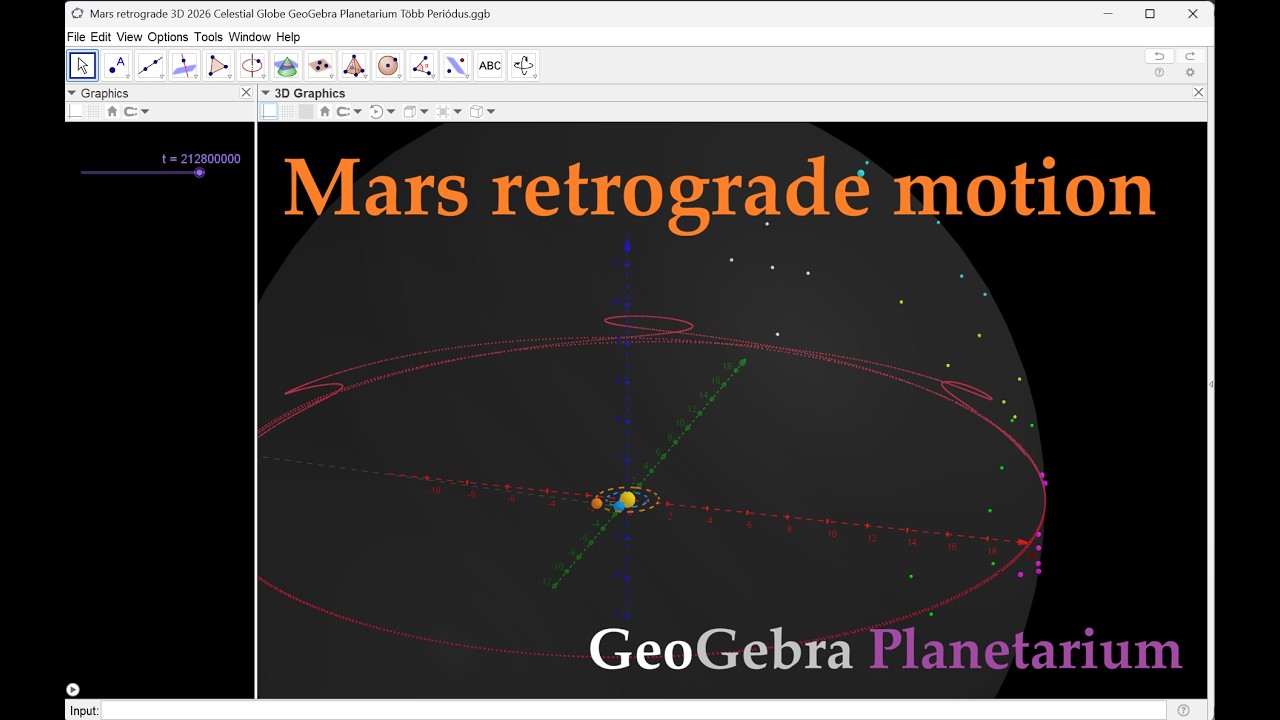Click the Input bar field
1280x720 pixels.
click(x=633, y=710)
